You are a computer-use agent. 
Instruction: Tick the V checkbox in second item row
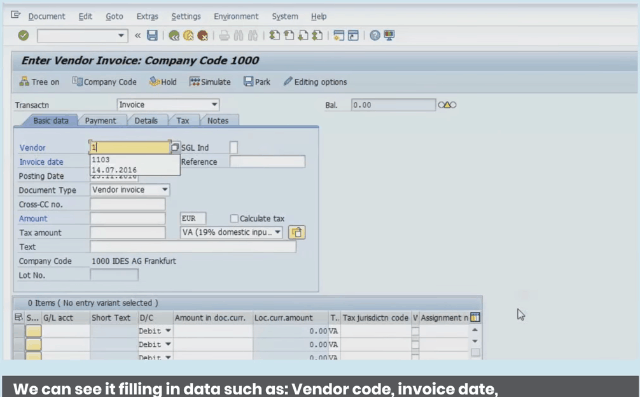[x=415, y=345]
